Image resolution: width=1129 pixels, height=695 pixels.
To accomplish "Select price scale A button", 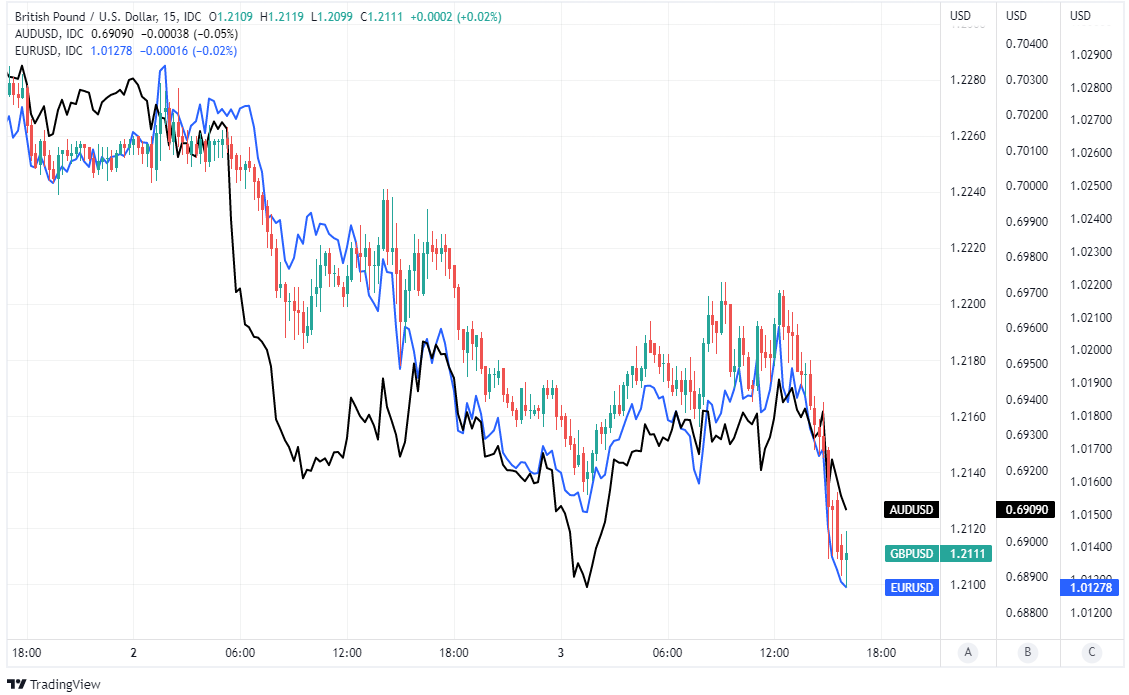I will pos(967,653).
